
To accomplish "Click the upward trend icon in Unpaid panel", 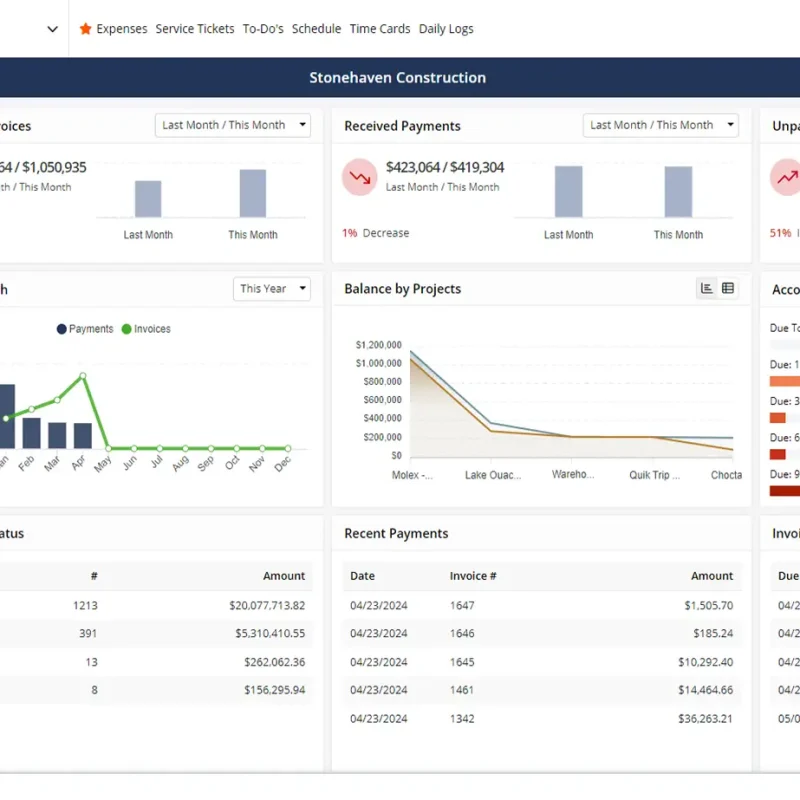I will pos(786,177).
